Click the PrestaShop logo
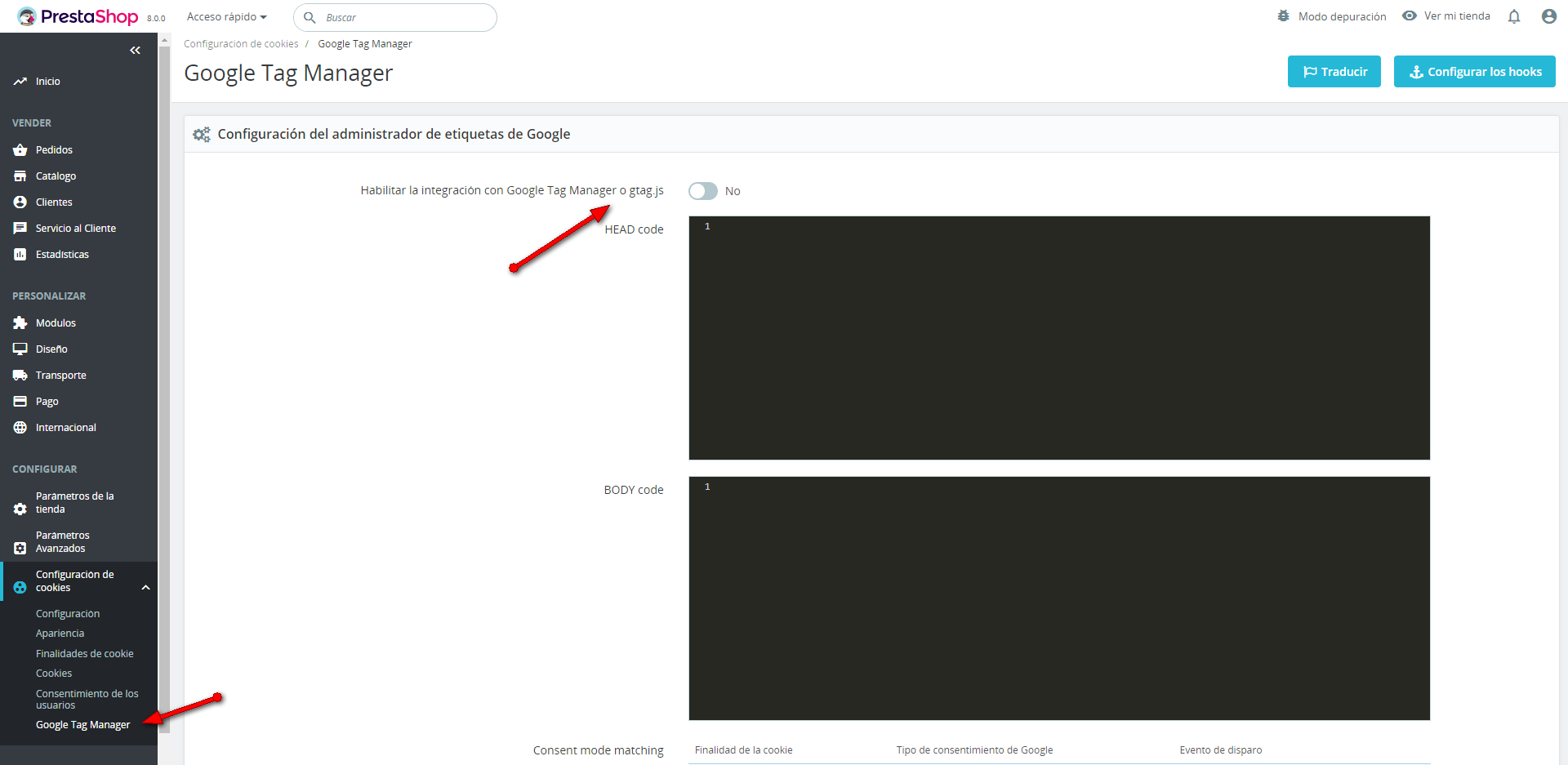 tap(78, 16)
